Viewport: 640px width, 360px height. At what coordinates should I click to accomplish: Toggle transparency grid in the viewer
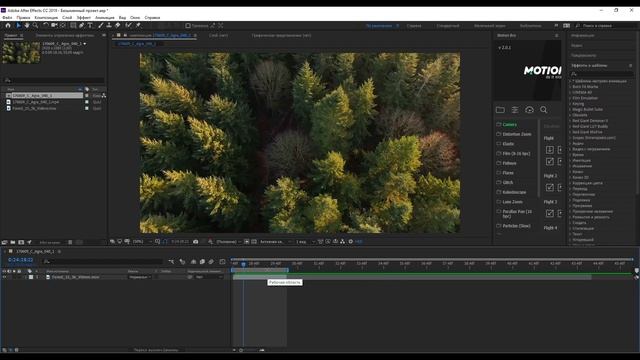click(254, 242)
